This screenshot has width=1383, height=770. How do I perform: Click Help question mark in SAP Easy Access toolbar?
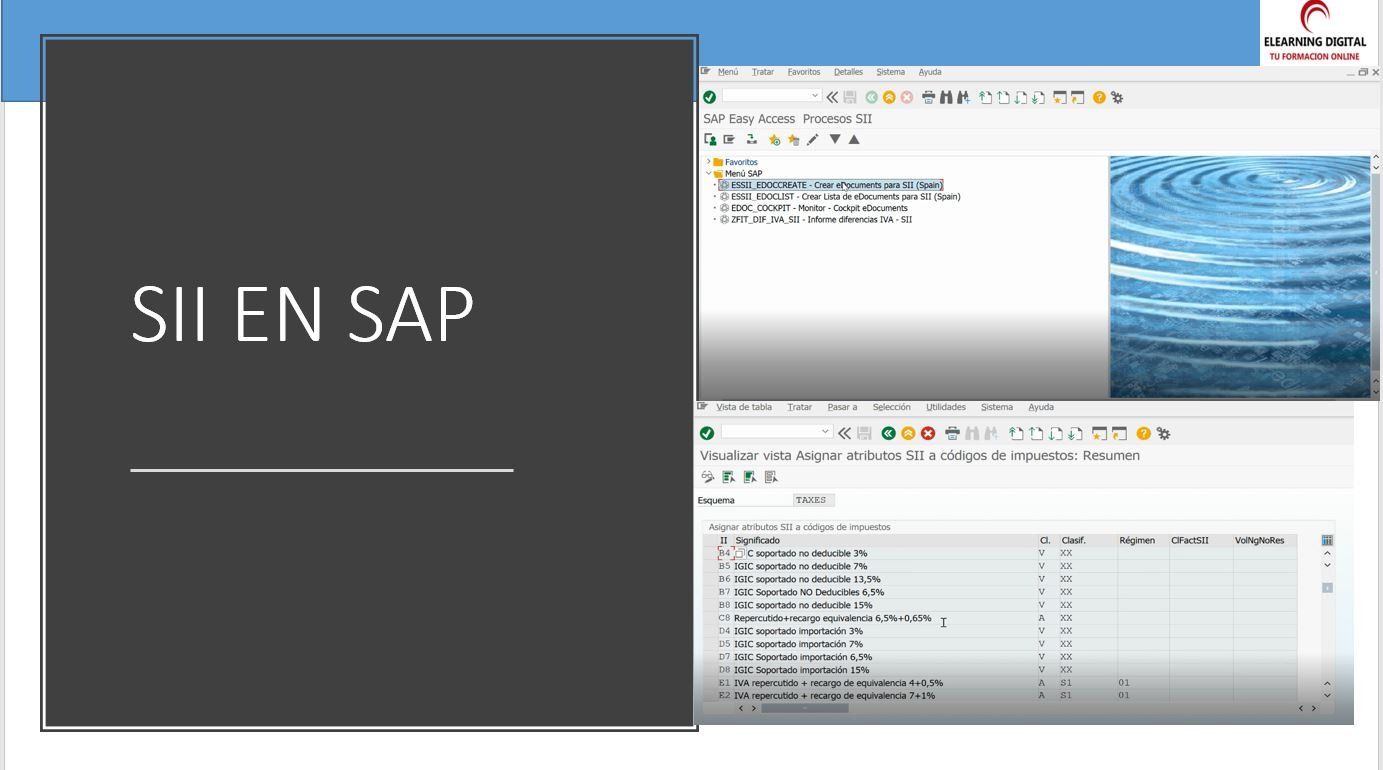tap(1099, 97)
